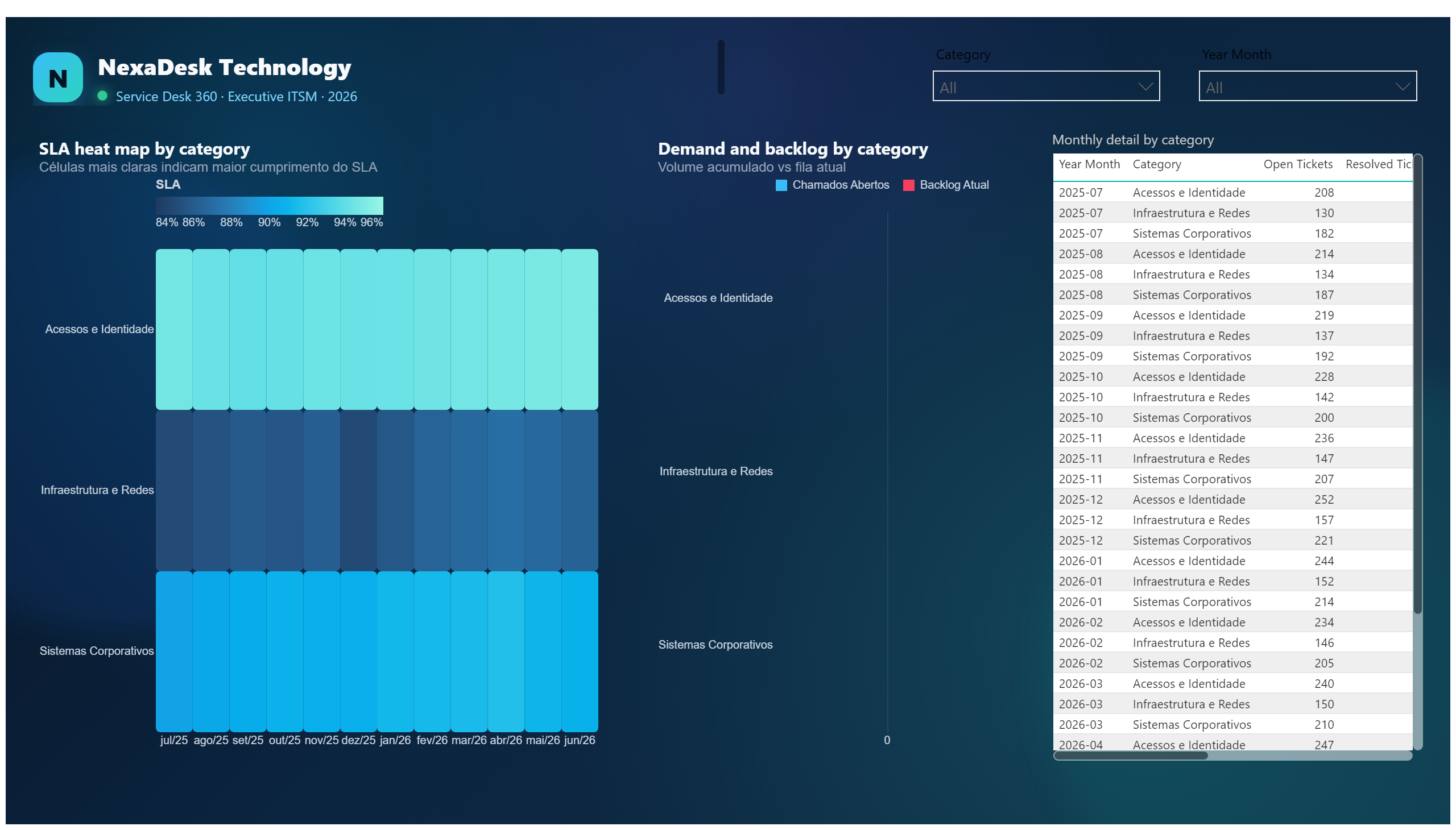Image resolution: width=1456 pixels, height=830 pixels.
Task: Click the Category dropdown chevron arrow
Action: 1145,86
